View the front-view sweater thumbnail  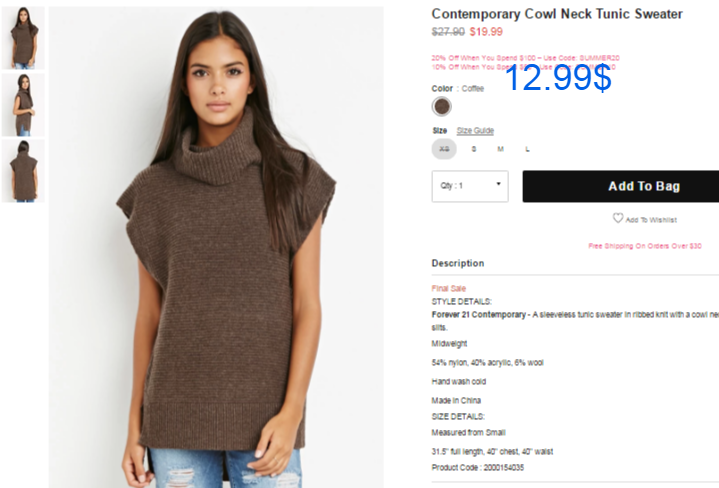(23, 38)
